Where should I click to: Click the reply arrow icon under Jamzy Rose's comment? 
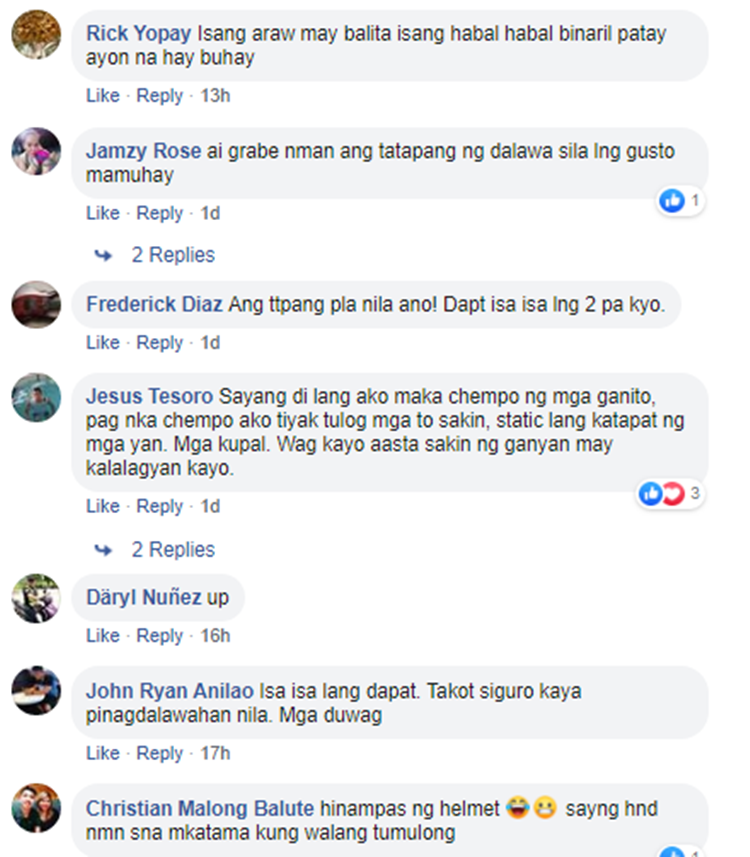coord(103,255)
